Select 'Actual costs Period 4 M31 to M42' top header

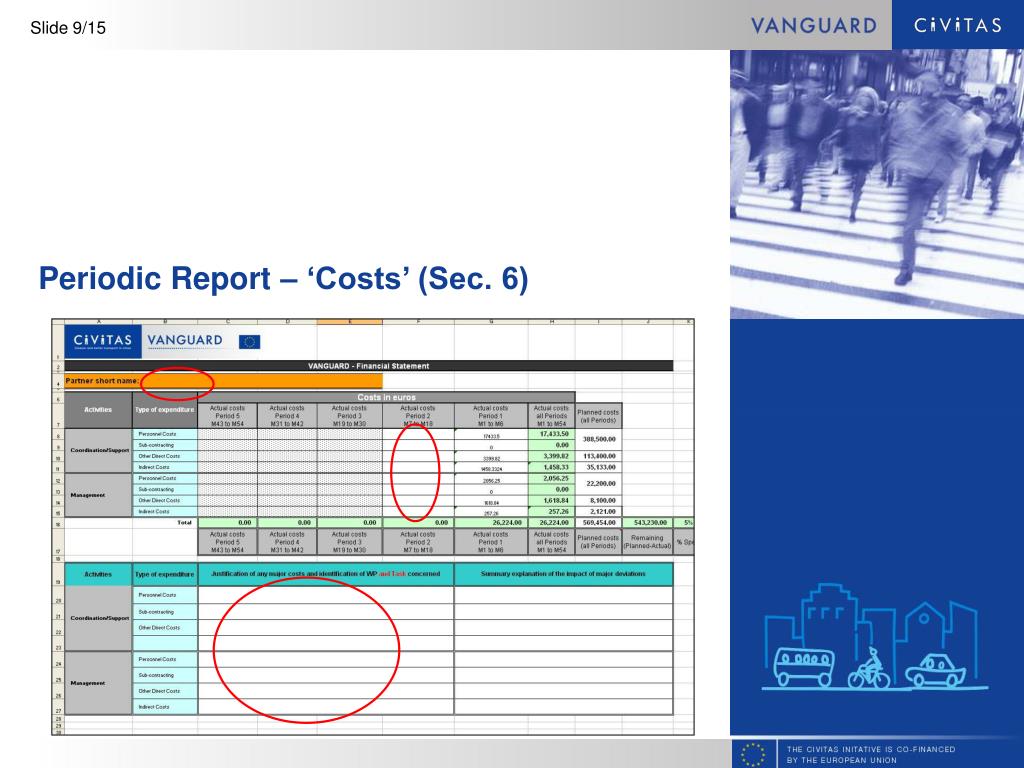tap(287, 415)
